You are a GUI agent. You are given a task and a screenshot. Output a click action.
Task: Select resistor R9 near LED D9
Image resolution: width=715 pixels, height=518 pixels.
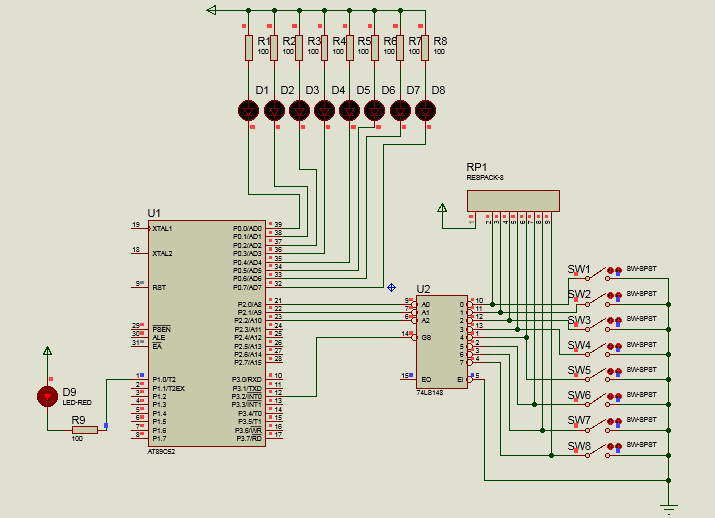point(84,429)
